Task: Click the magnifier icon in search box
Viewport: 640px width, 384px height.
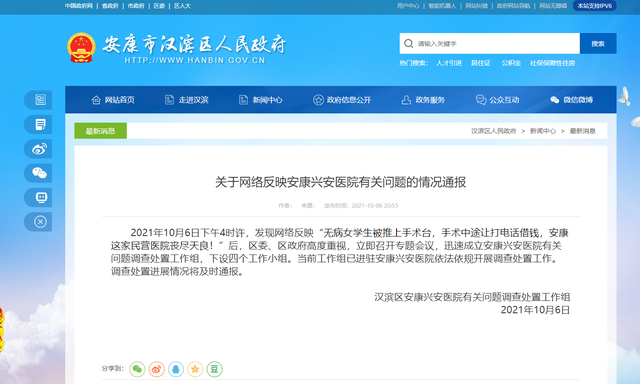Action: 409,44
